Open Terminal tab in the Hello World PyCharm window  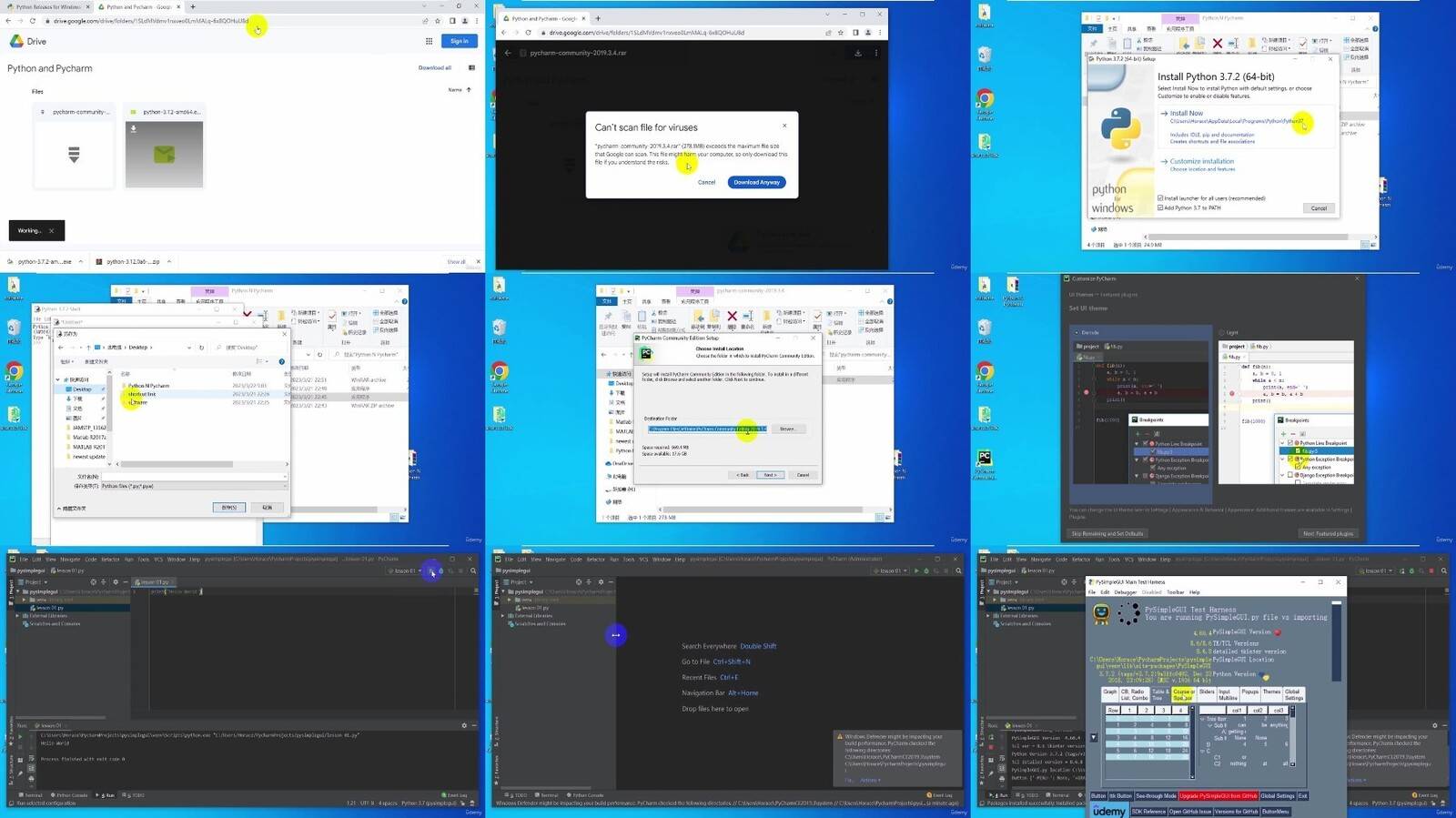(30, 795)
